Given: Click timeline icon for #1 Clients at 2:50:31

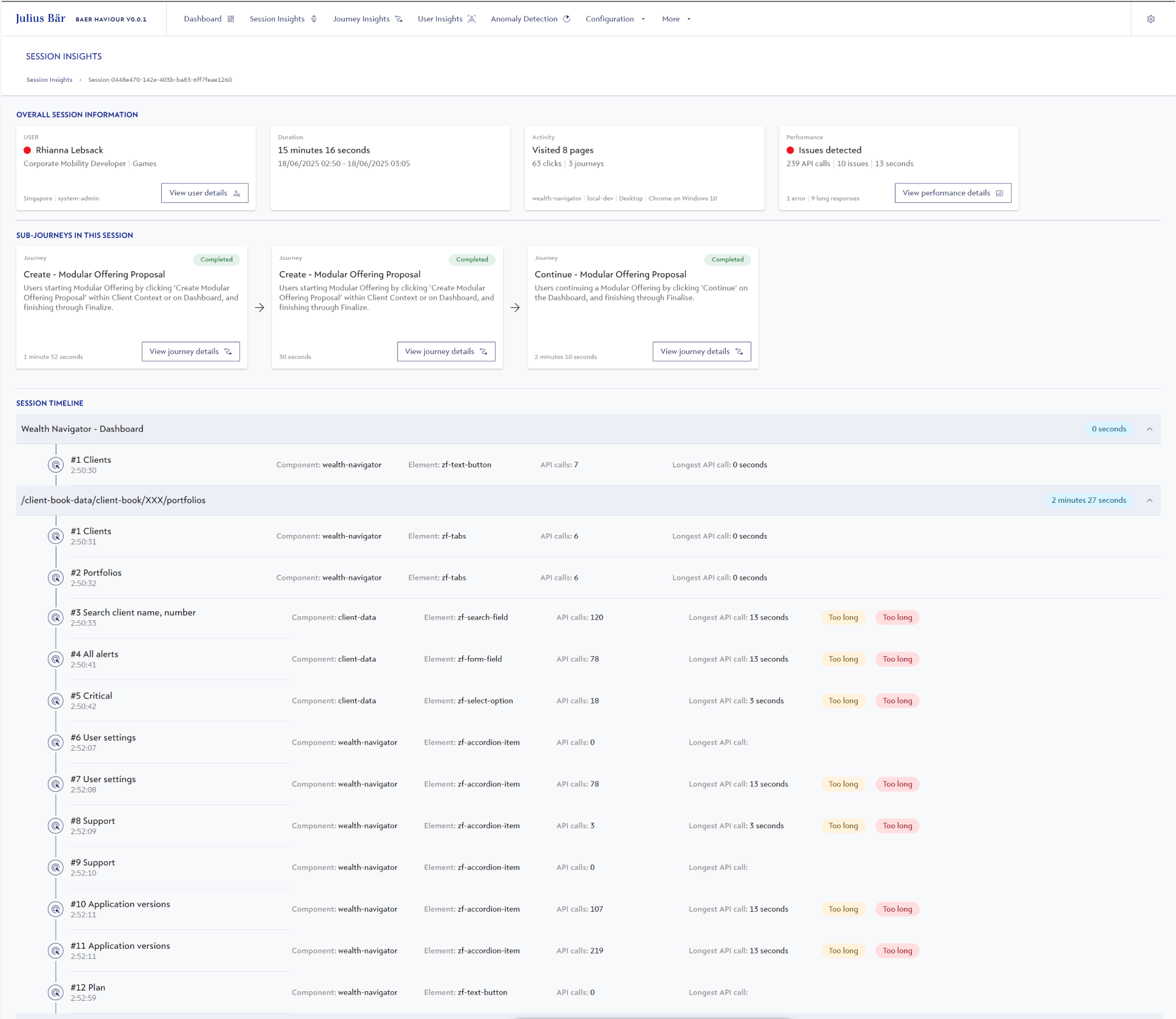Looking at the screenshot, I should click(x=56, y=536).
